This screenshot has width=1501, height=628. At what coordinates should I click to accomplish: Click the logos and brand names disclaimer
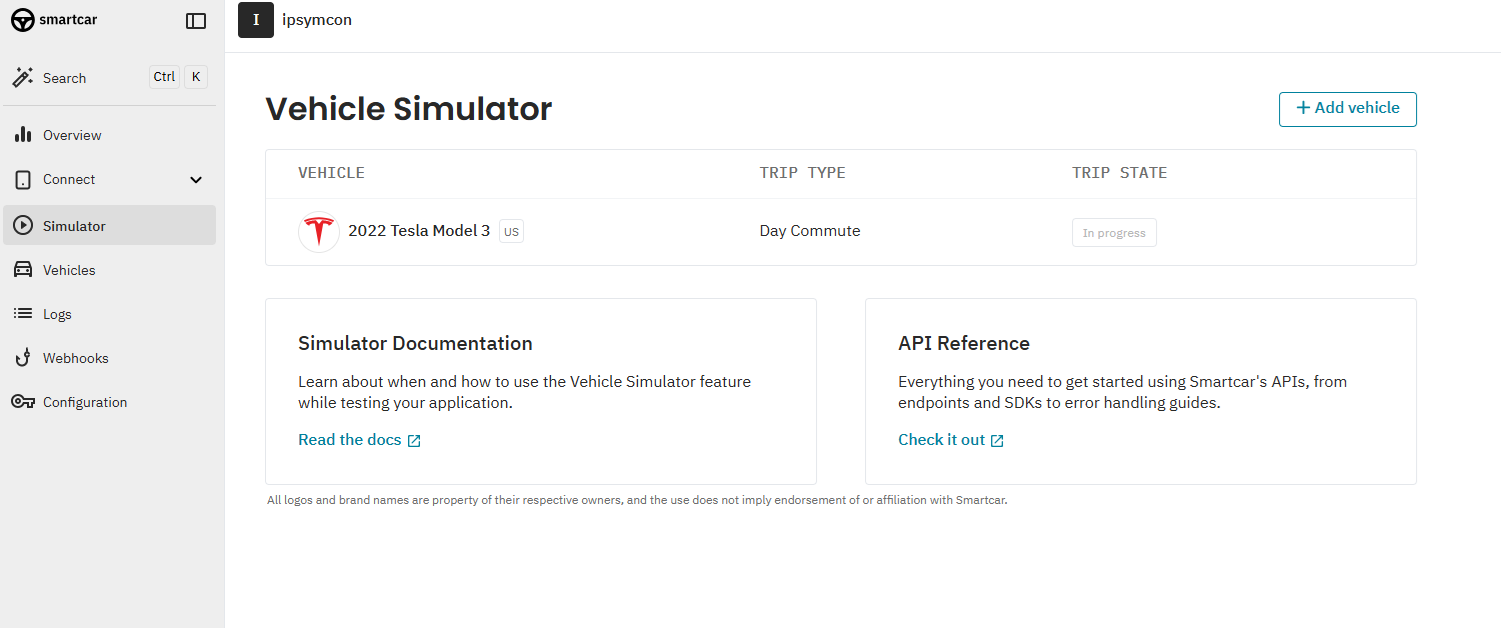tap(637, 500)
